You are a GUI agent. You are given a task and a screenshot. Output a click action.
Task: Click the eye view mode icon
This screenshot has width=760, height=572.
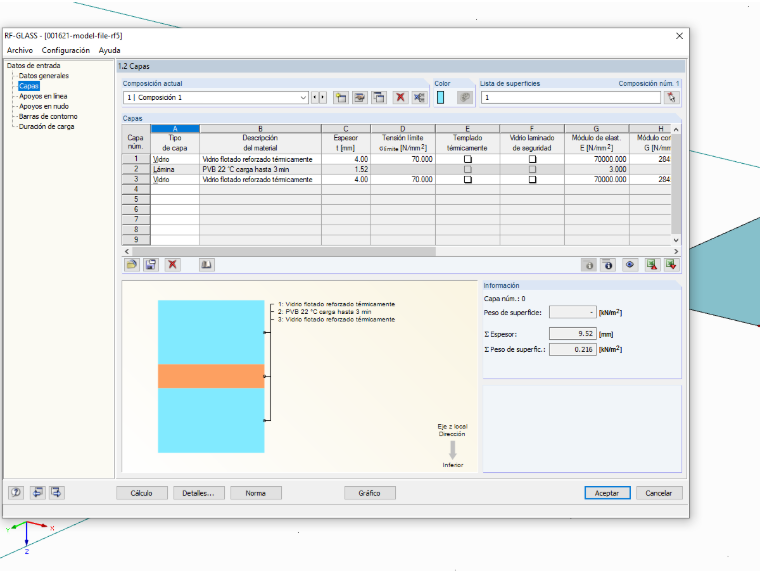pyautogui.click(x=630, y=265)
